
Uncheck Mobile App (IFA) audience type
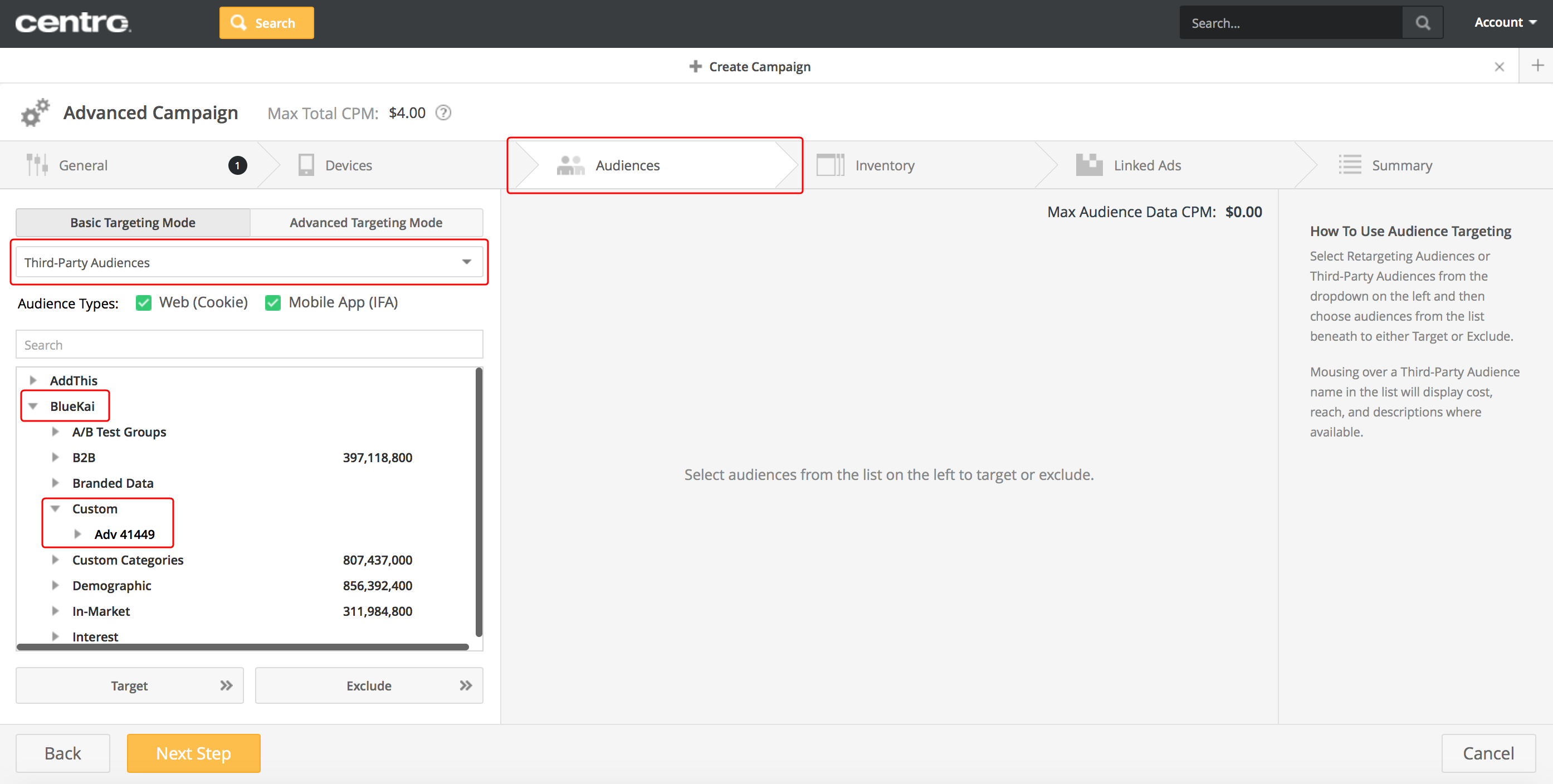click(x=273, y=302)
